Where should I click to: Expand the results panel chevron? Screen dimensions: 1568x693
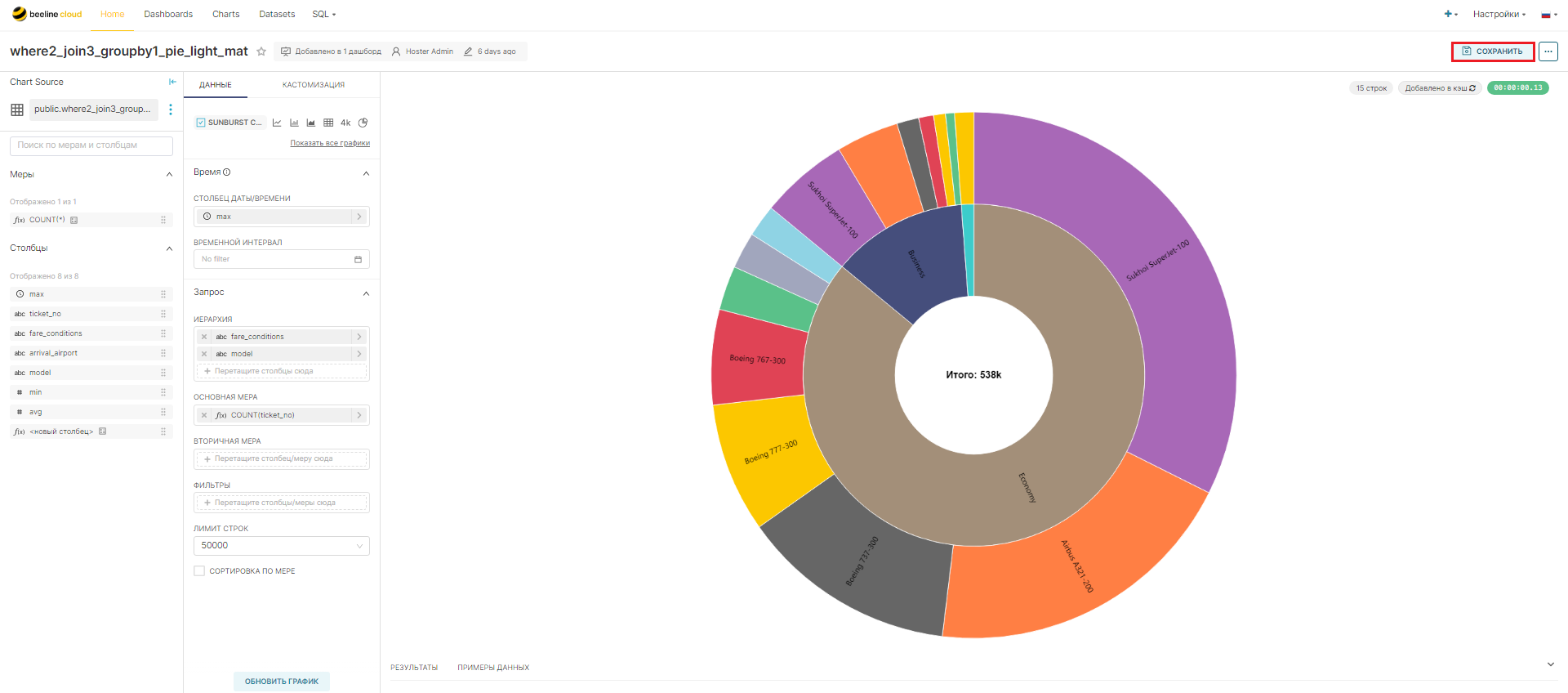pyautogui.click(x=1550, y=664)
